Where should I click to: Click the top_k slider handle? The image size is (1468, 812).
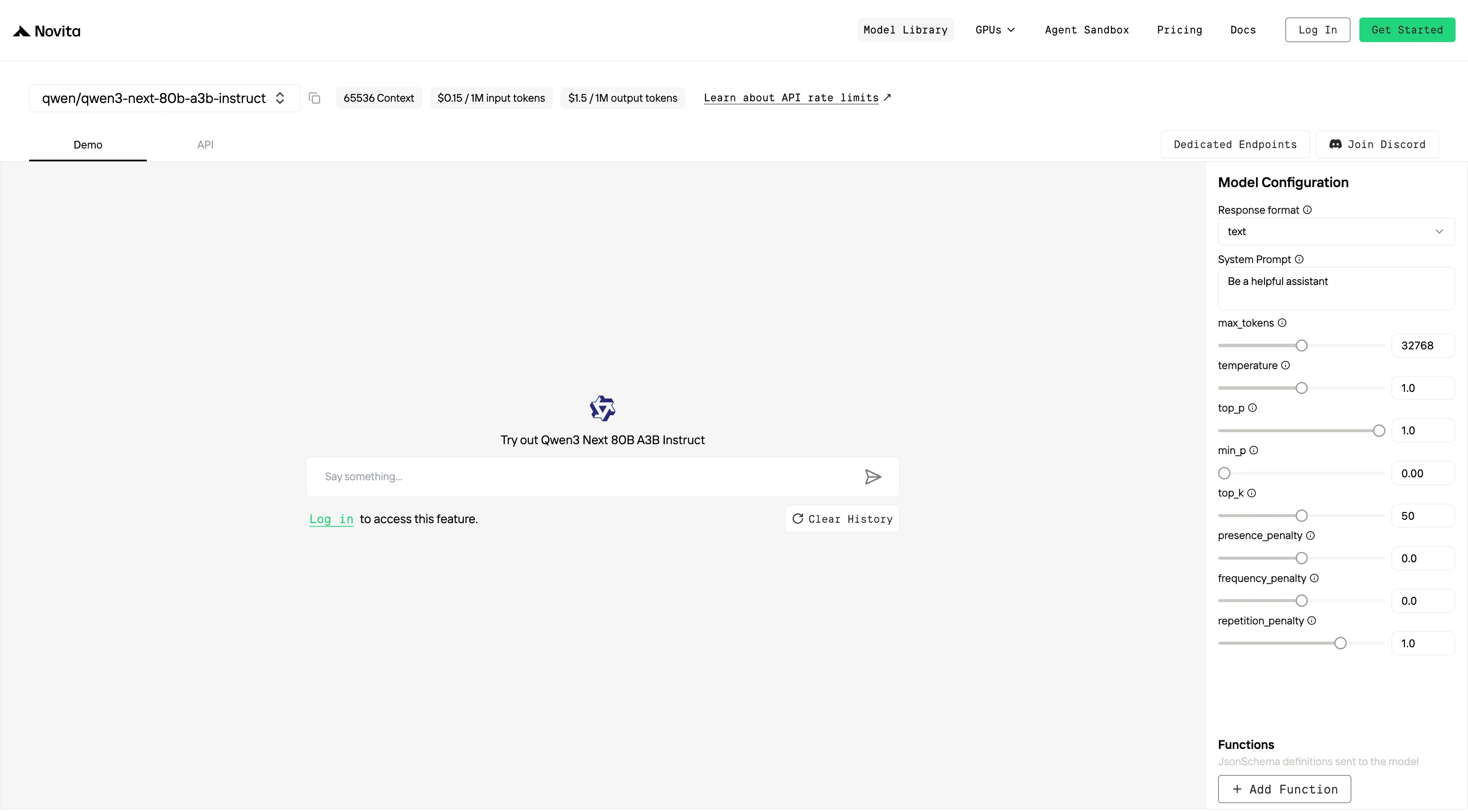coord(1301,516)
